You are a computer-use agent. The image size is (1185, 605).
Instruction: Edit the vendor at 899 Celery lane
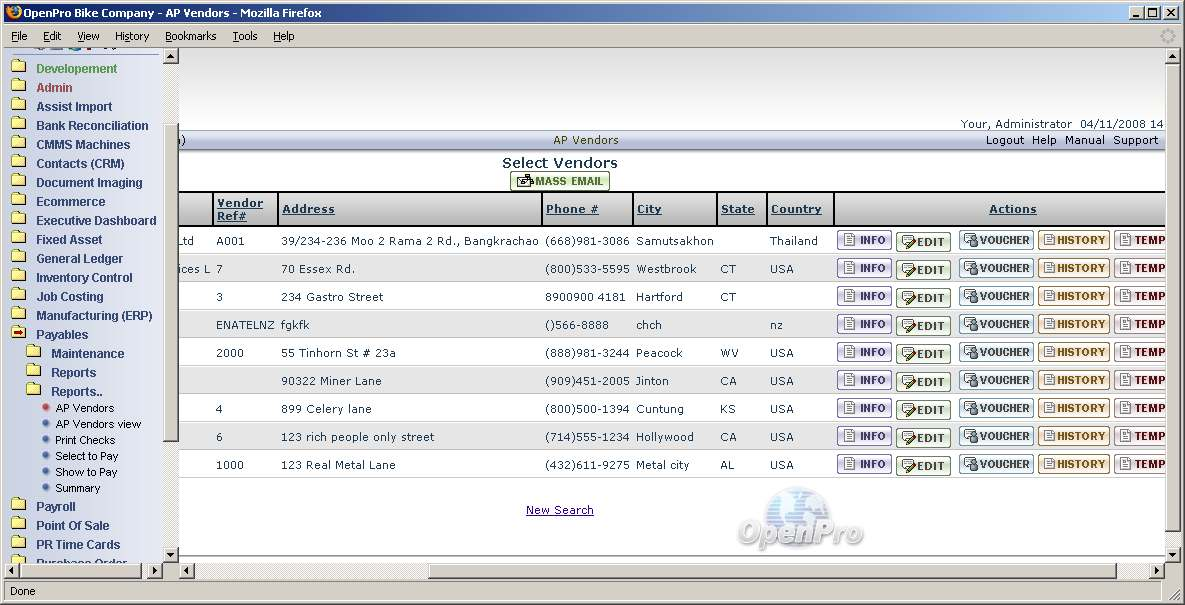[922, 409]
